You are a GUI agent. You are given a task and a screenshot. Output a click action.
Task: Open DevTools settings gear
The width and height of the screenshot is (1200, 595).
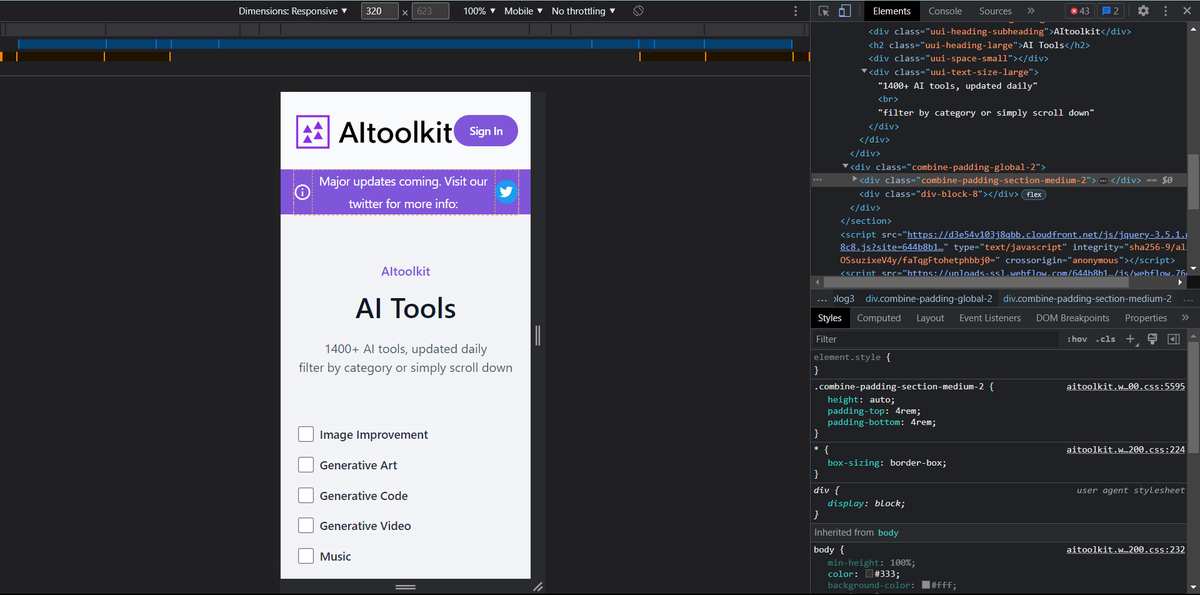point(1143,11)
